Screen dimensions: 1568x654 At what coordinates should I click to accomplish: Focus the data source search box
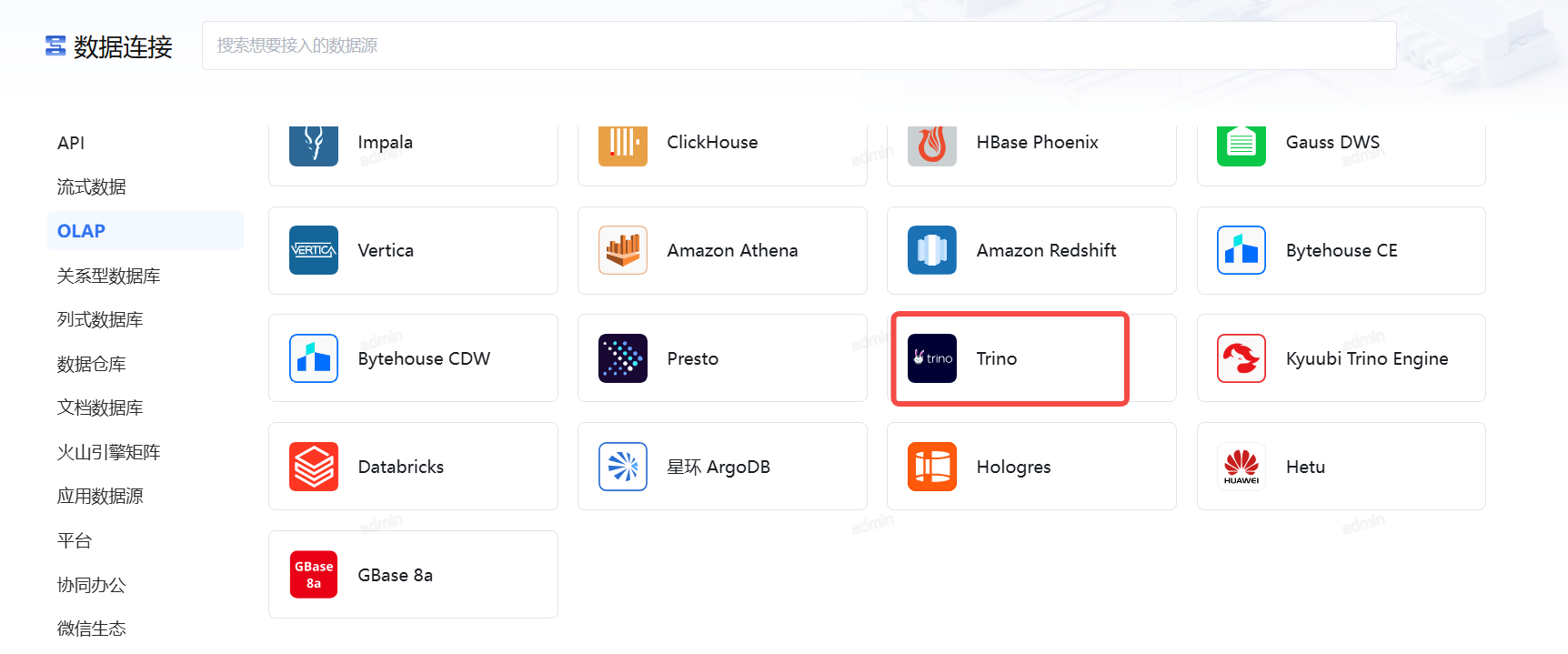[x=799, y=45]
